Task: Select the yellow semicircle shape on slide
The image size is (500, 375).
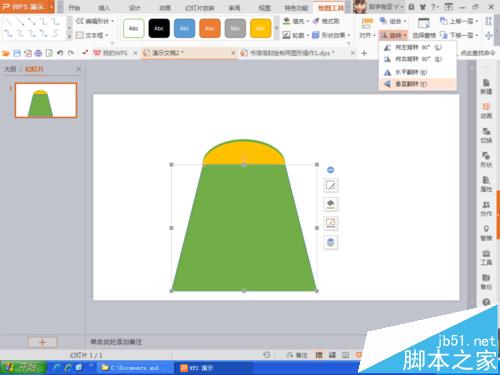Action: click(x=244, y=152)
